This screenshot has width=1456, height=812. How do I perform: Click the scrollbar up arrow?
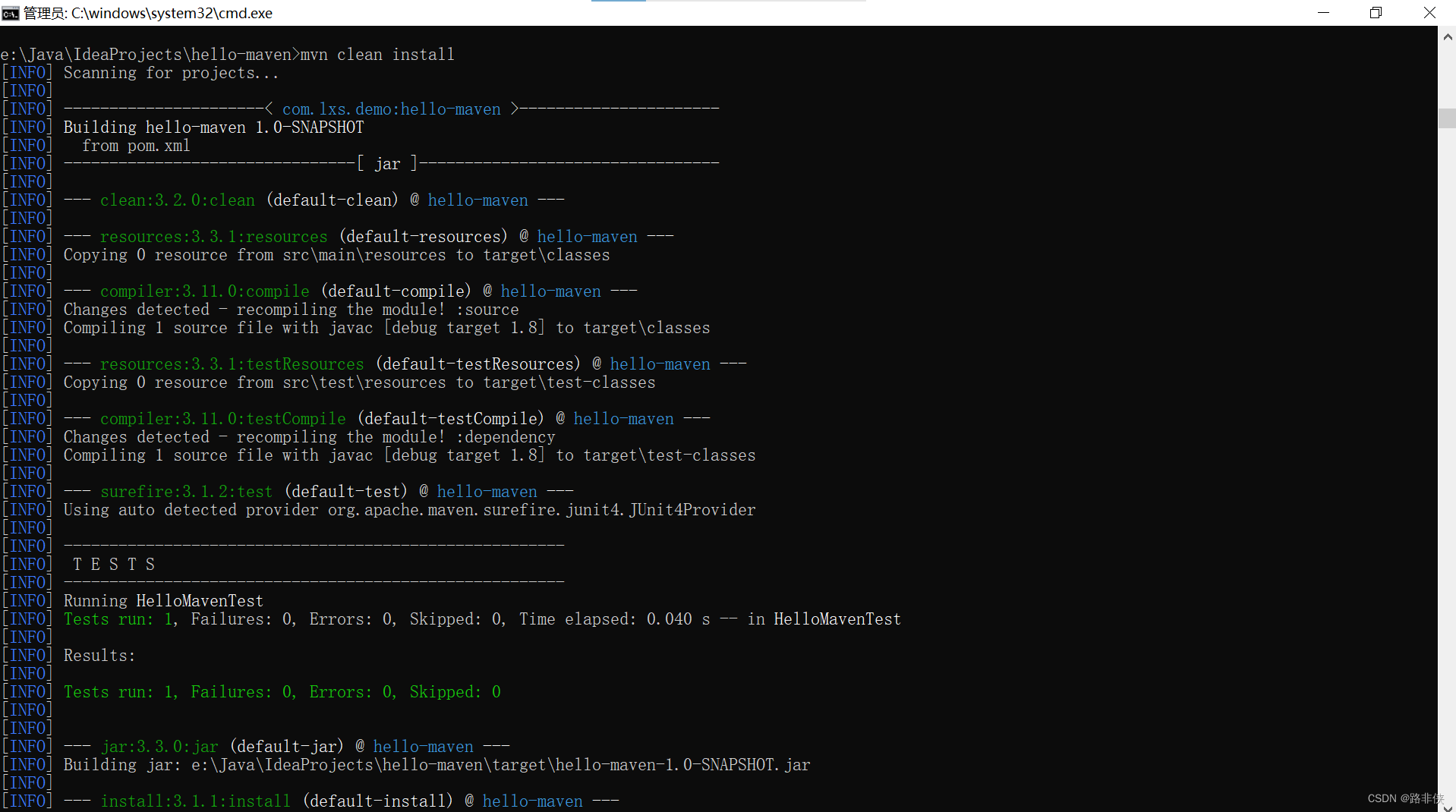click(x=1447, y=36)
